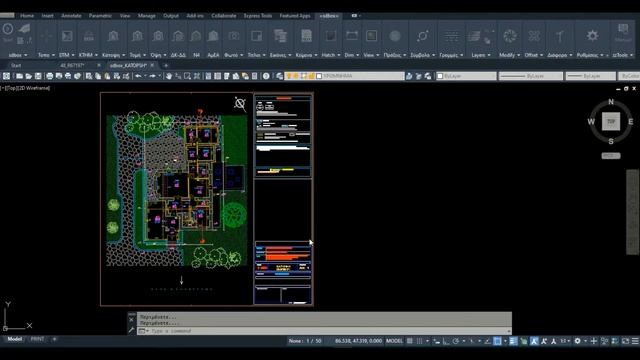Add a new drawing tab with plus
The image size is (640, 360).
[x=166, y=65]
